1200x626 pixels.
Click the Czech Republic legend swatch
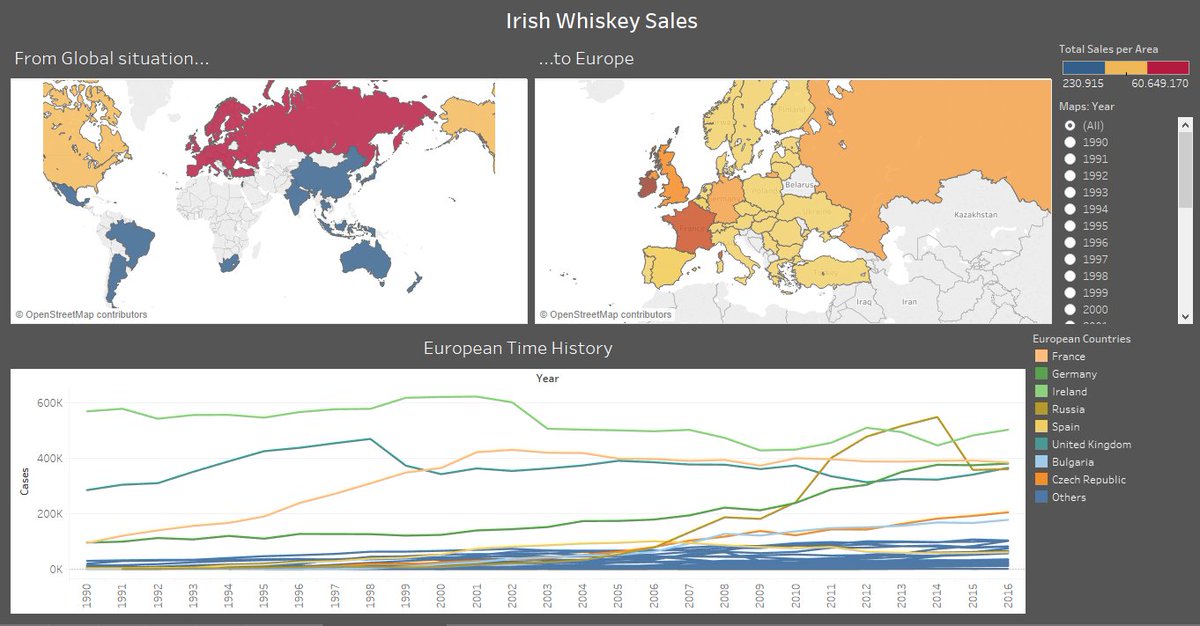click(1040, 479)
